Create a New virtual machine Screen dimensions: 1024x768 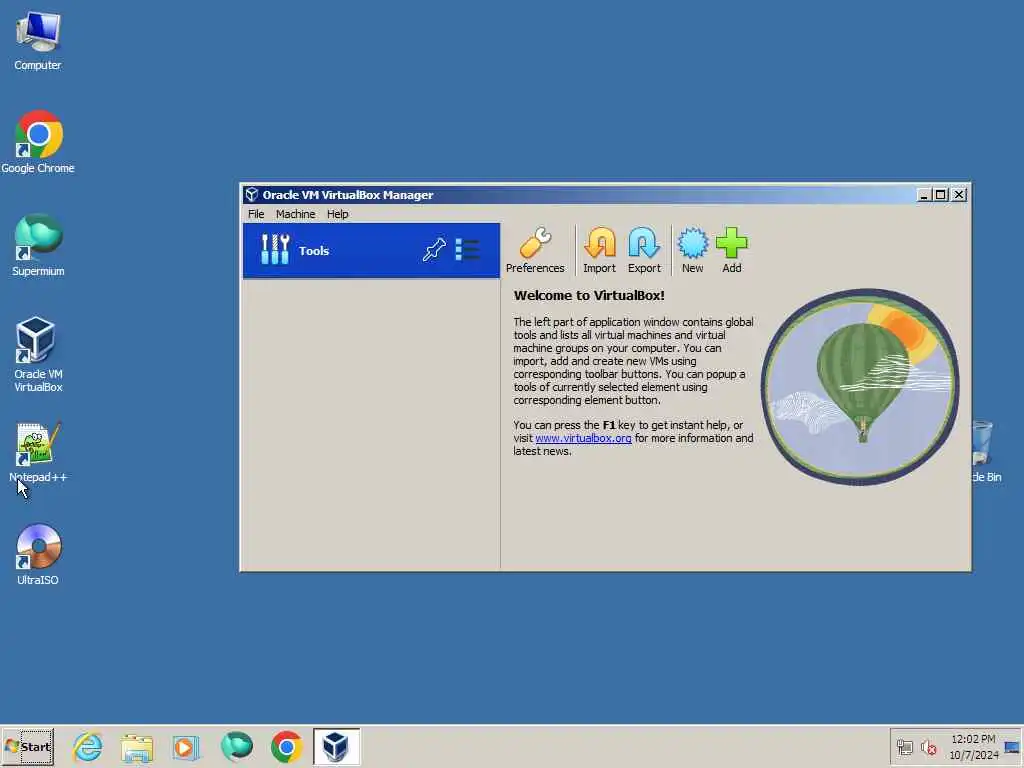pyautogui.click(x=692, y=251)
